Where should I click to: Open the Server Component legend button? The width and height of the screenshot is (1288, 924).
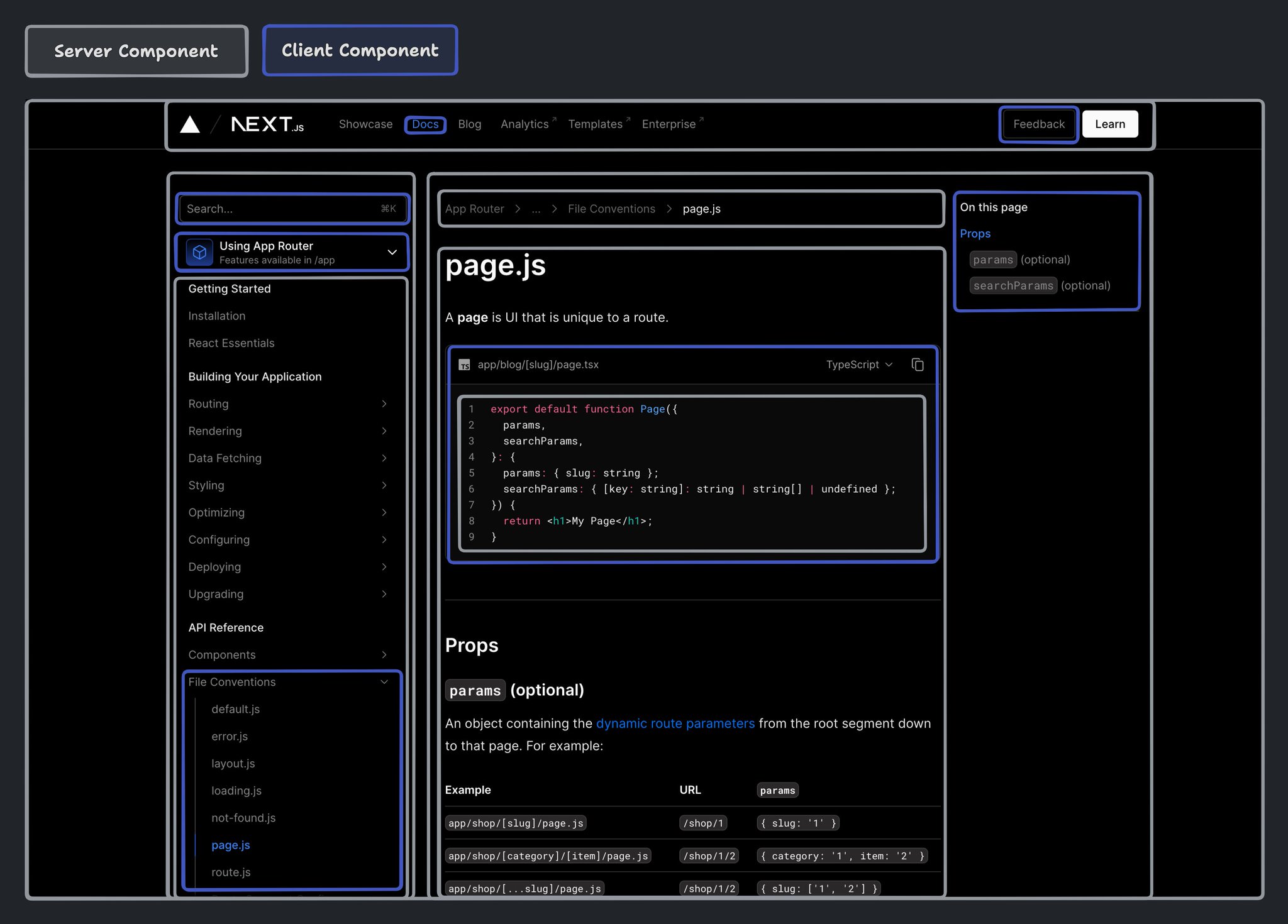click(x=136, y=51)
